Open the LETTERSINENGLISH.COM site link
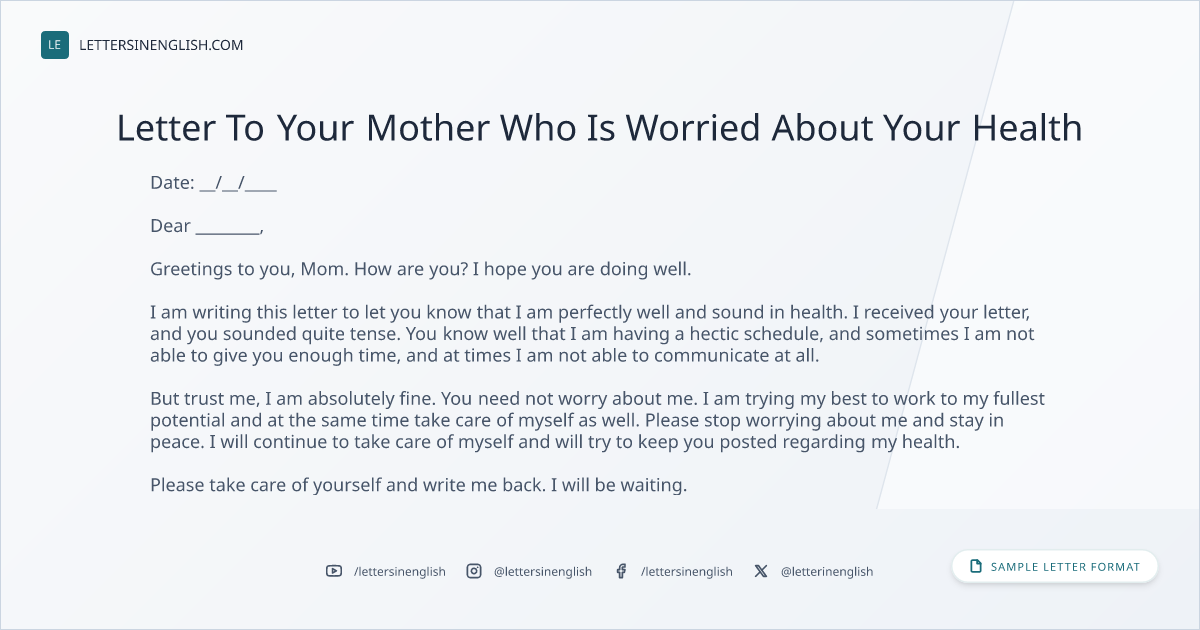The height and width of the screenshot is (630, 1200). click(x=161, y=45)
